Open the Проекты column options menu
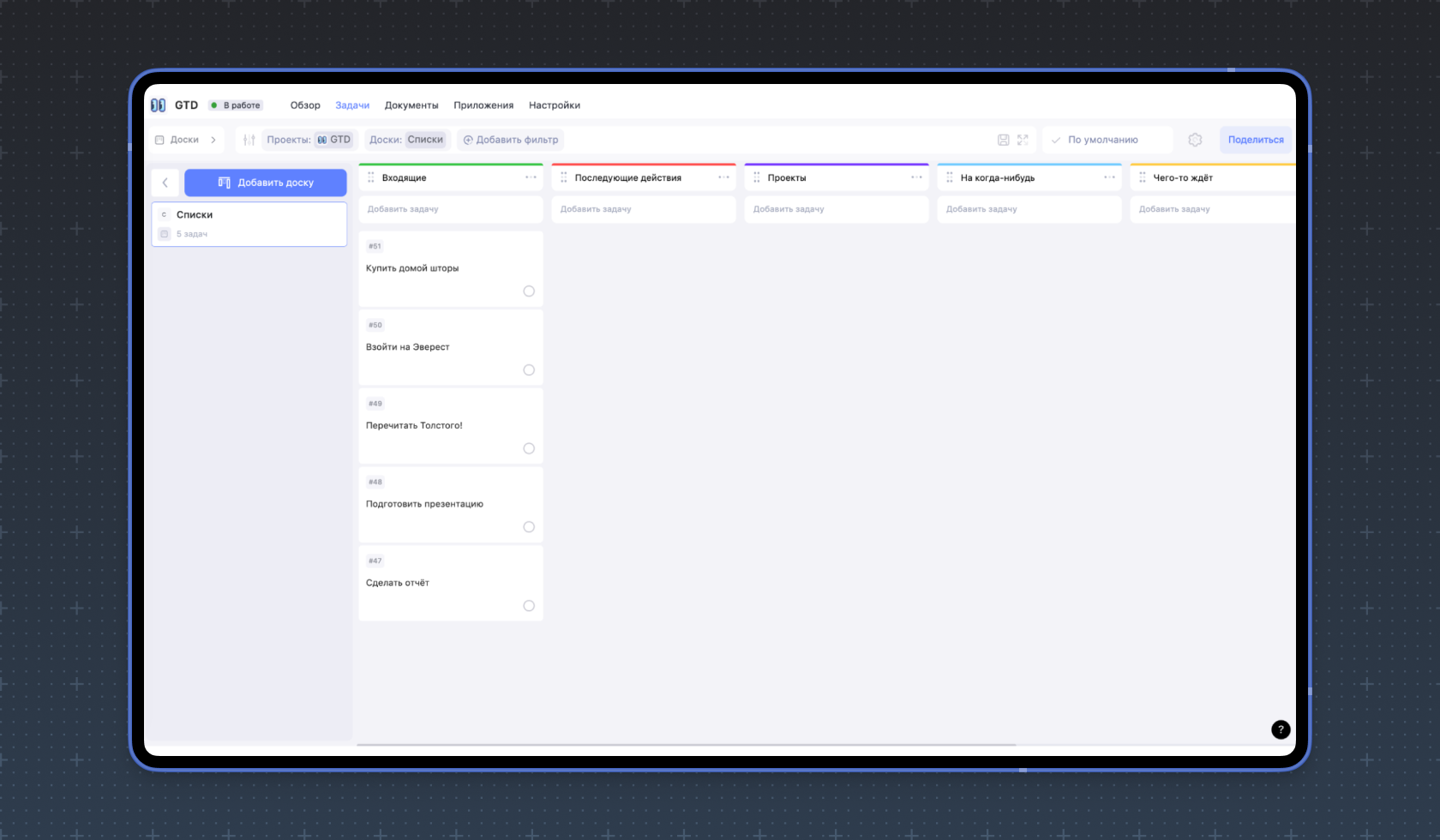 (x=916, y=177)
